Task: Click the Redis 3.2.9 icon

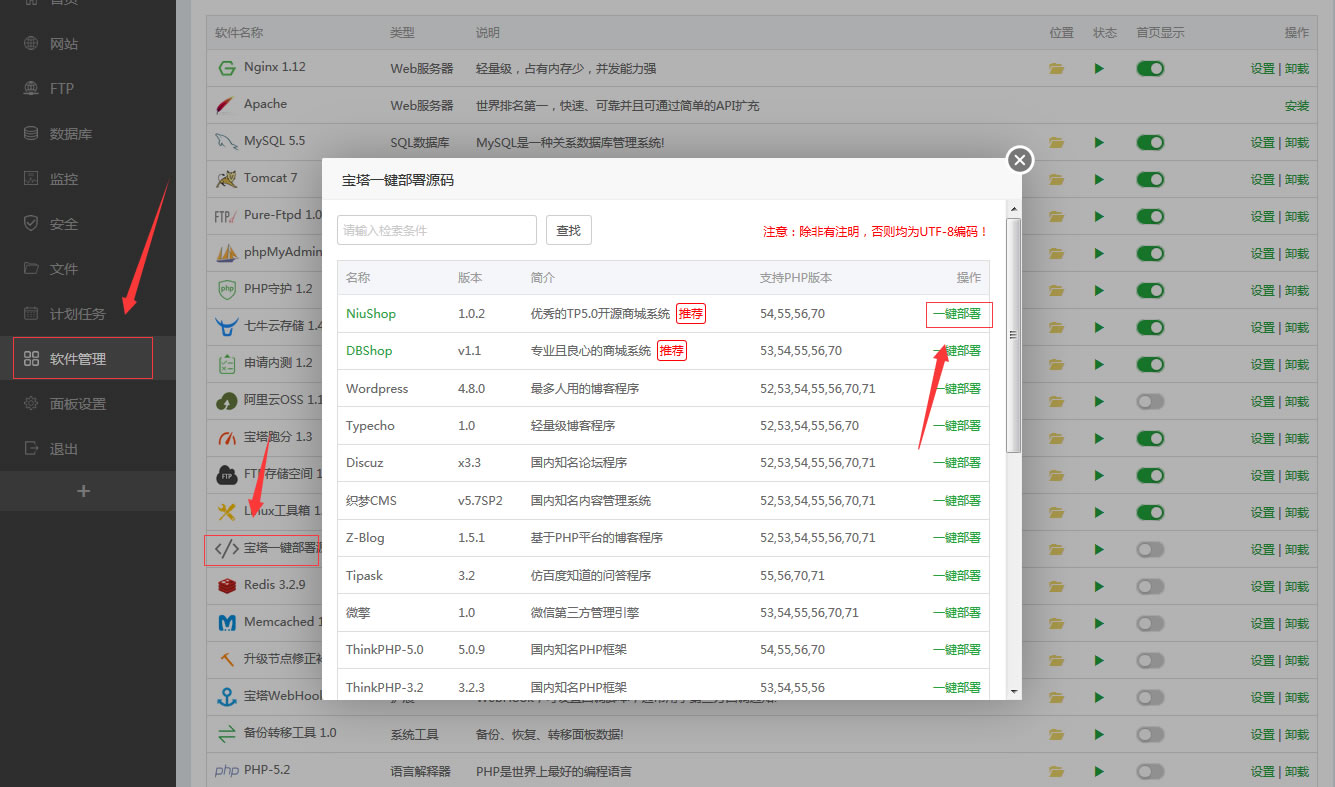Action: pyautogui.click(x=227, y=586)
